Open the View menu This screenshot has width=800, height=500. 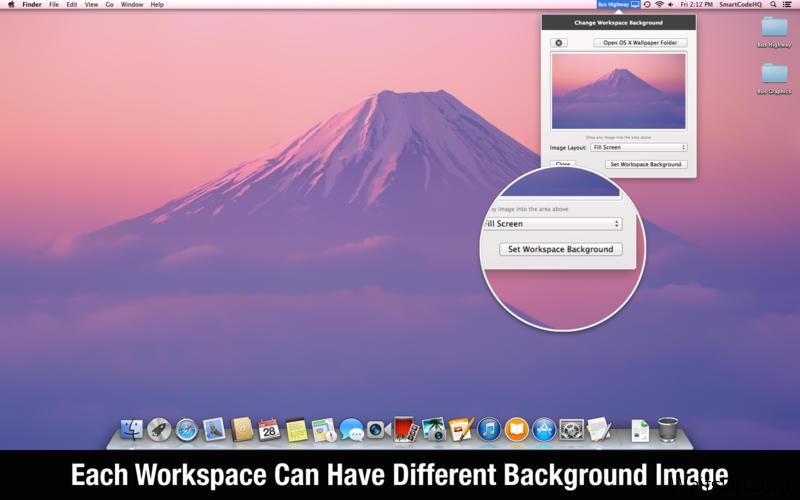pyautogui.click(x=91, y=4)
